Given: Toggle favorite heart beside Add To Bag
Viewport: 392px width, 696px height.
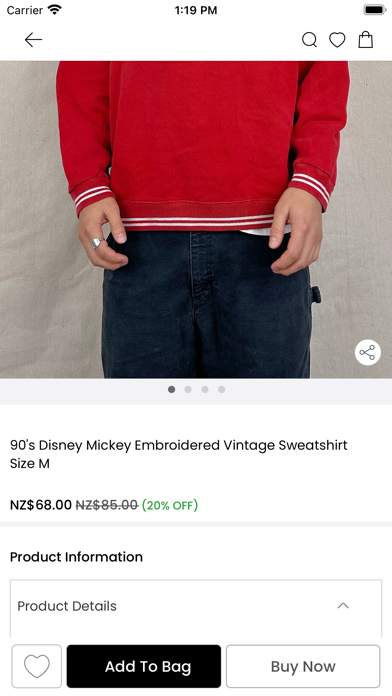Looking at the screenshot, I should pyautogui.click(x=36, y=666).
